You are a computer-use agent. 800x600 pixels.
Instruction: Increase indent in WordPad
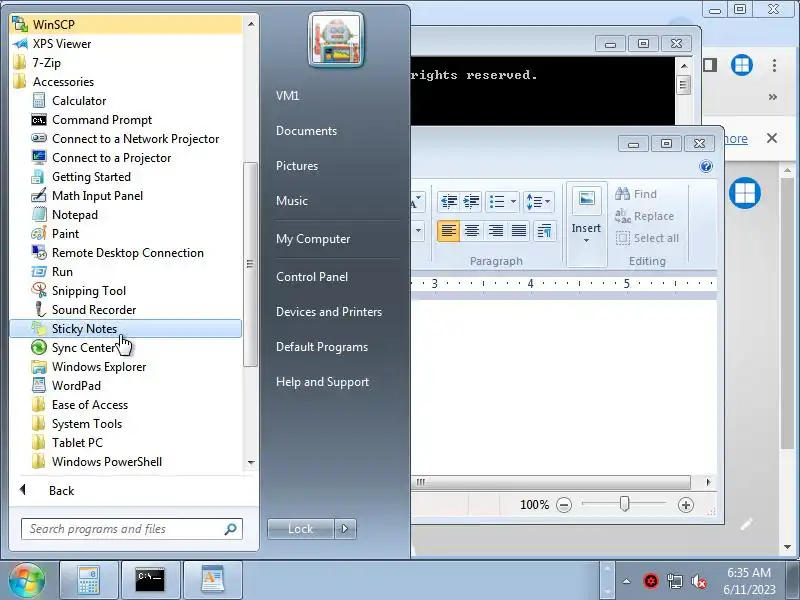tap(471, 202)
